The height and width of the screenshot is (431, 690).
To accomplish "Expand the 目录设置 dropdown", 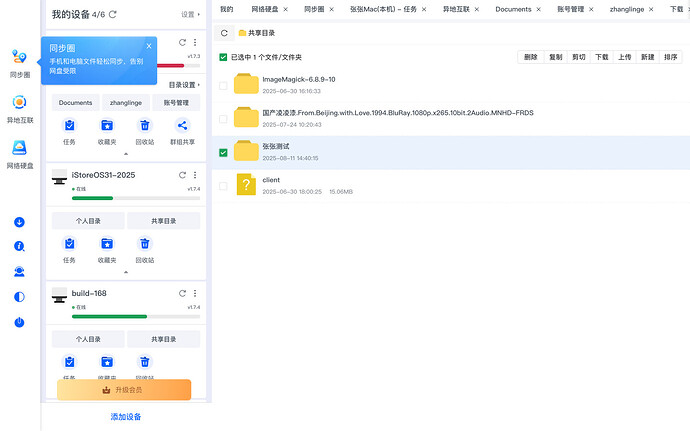I will (183, 85).
